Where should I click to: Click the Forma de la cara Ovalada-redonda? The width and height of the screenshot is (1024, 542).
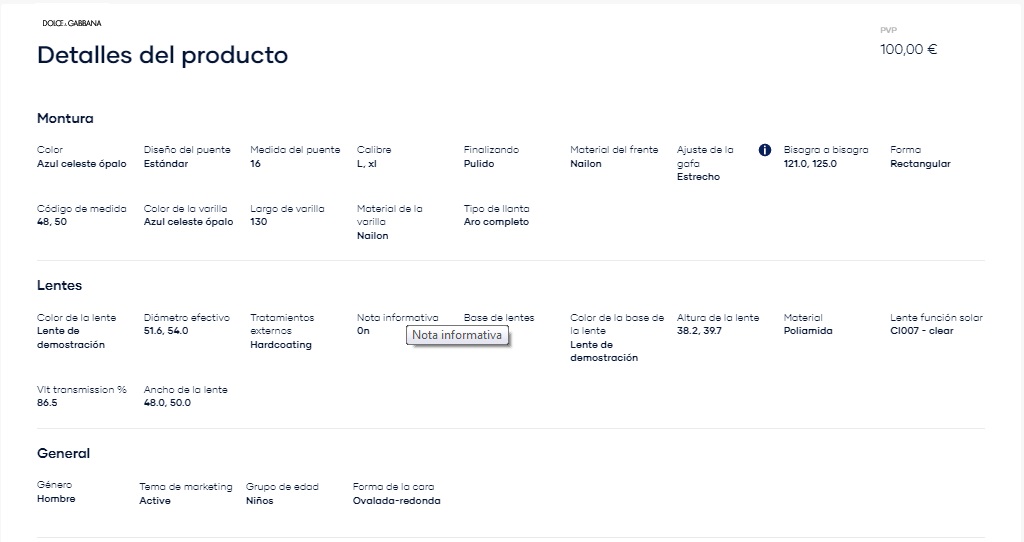[x=396, y=501]
